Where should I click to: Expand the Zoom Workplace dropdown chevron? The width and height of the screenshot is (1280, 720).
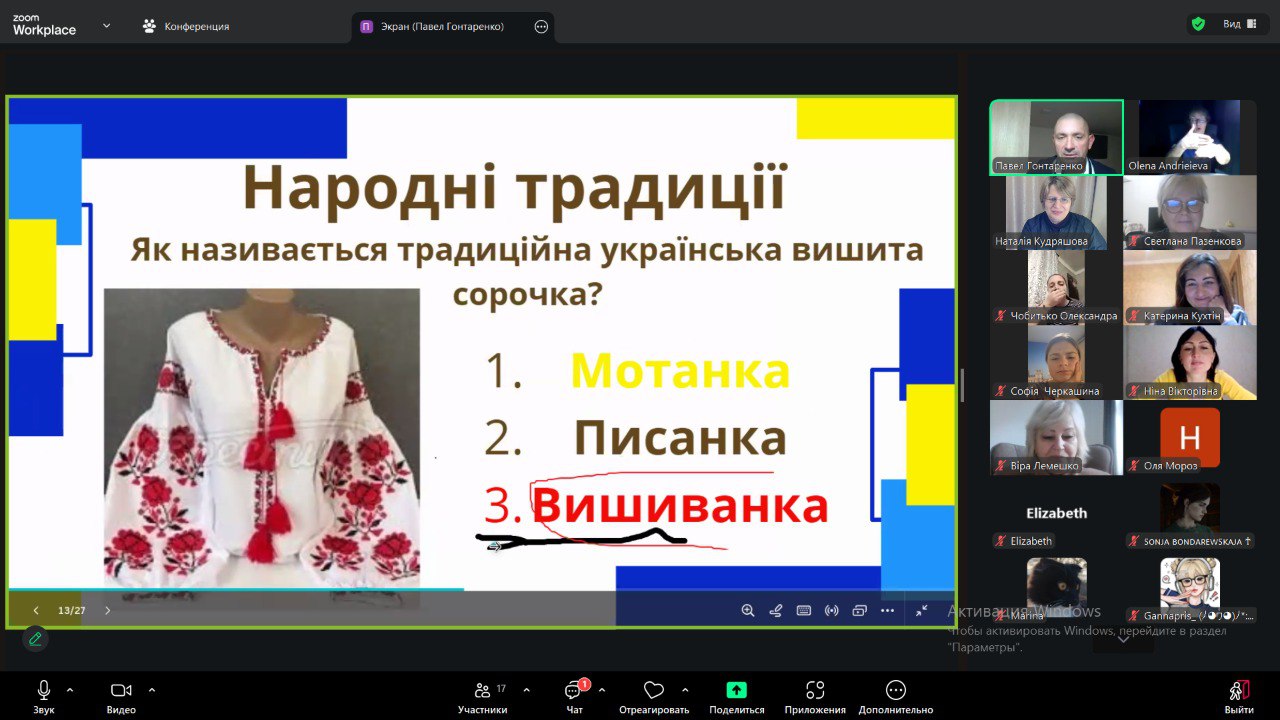point(107,26)
